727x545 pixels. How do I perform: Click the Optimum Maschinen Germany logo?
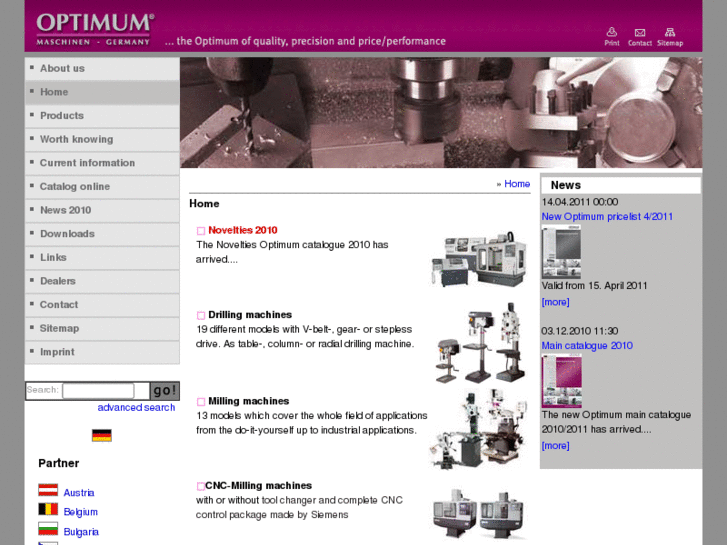click(95, 29)
